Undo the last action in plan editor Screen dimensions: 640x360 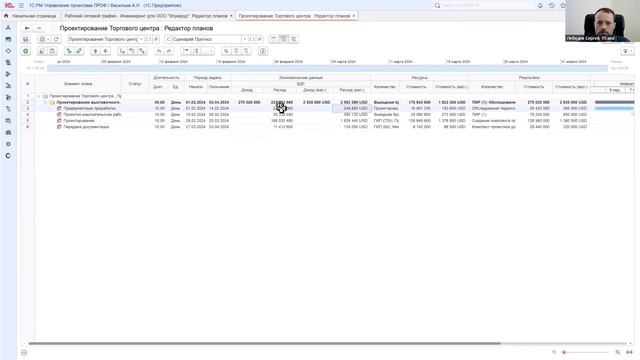[x=159, y=51]
